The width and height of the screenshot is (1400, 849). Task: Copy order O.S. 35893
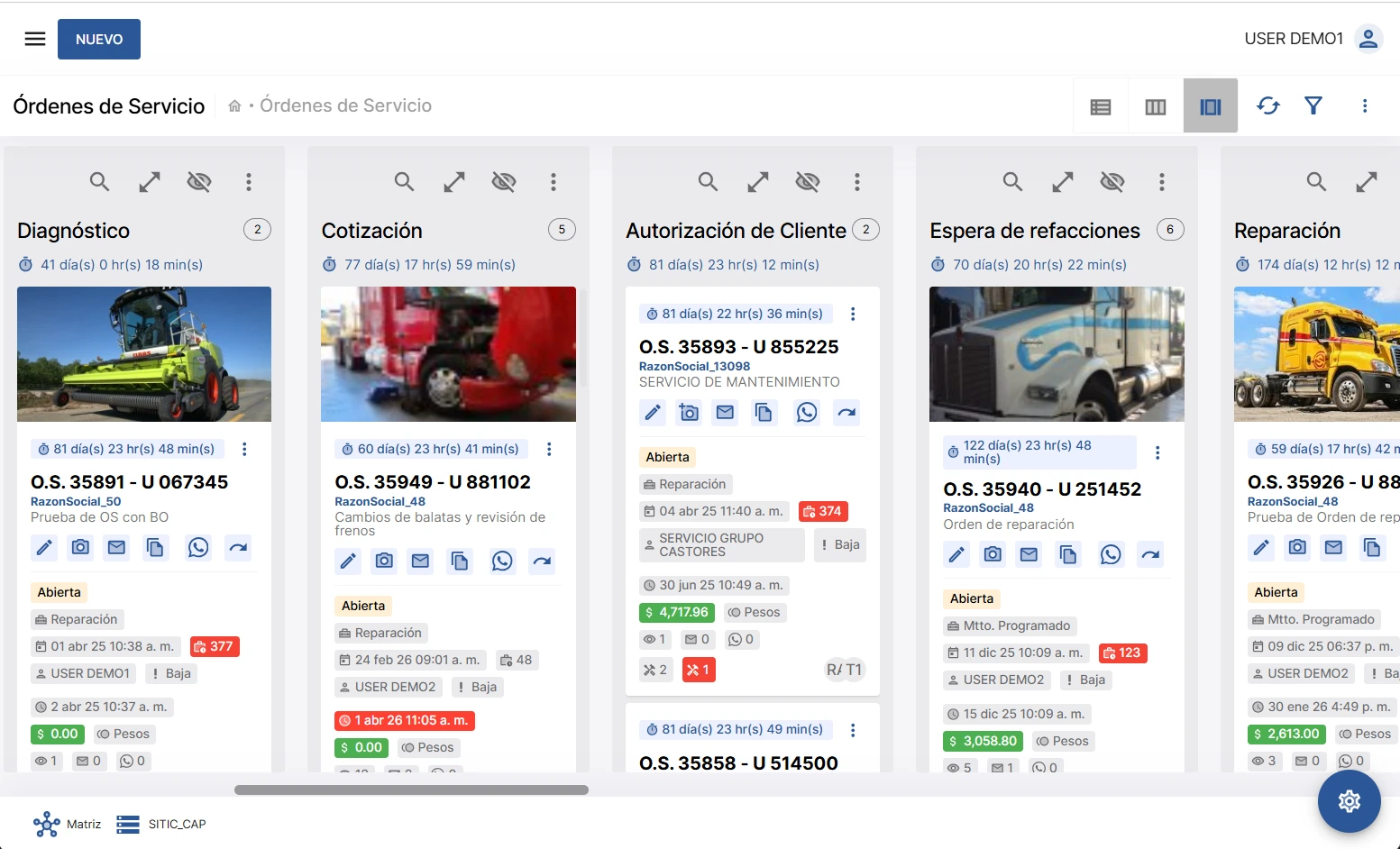click(x=764, y=413)
